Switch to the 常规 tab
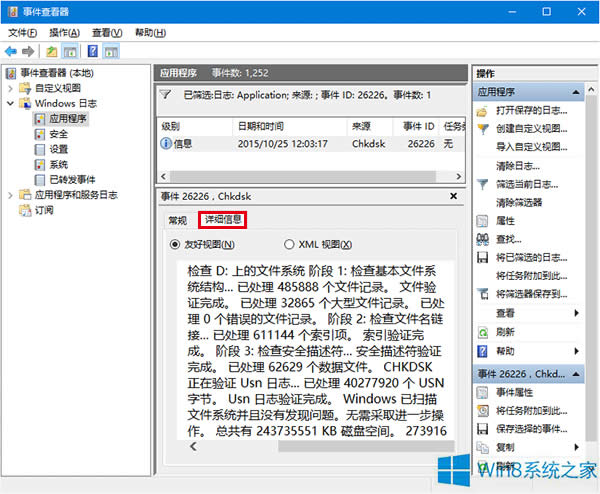This screenshot has height=494, width=600. [x=178, y=220]
